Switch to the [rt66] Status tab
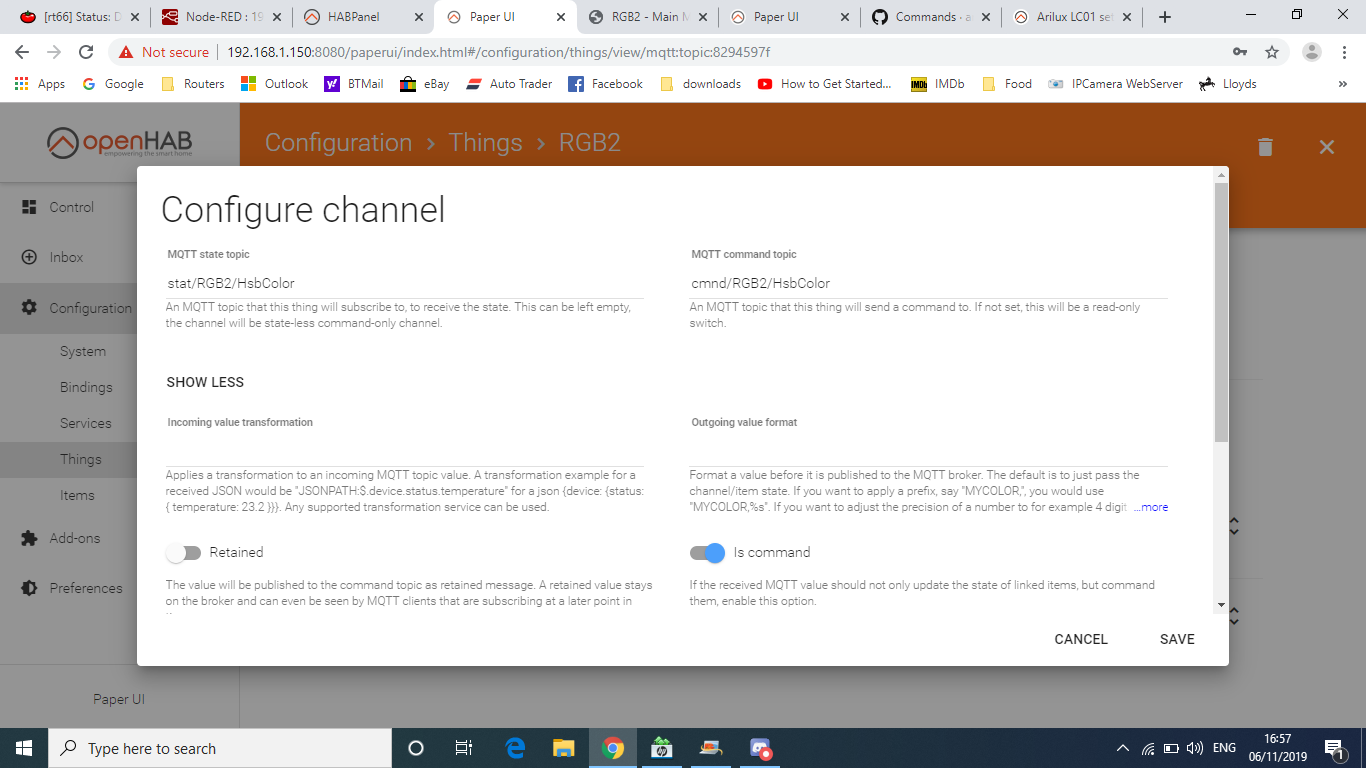This screenshot has width=1366, height=768. pyautogui.click(x=79, y=17)
